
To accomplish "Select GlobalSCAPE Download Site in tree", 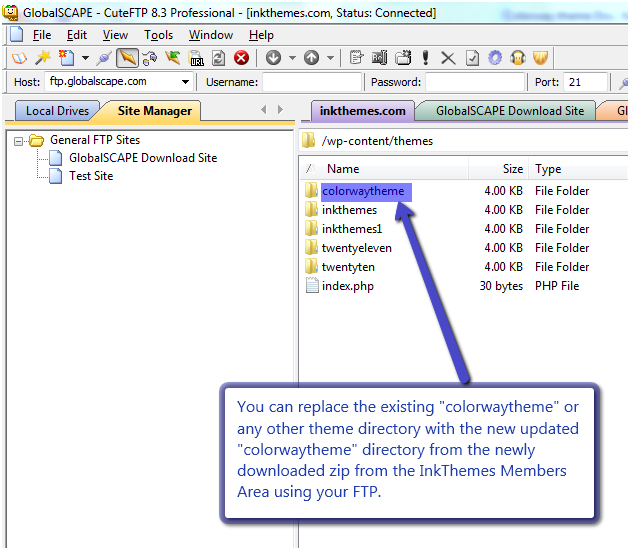I will click(x=143, y=158).
